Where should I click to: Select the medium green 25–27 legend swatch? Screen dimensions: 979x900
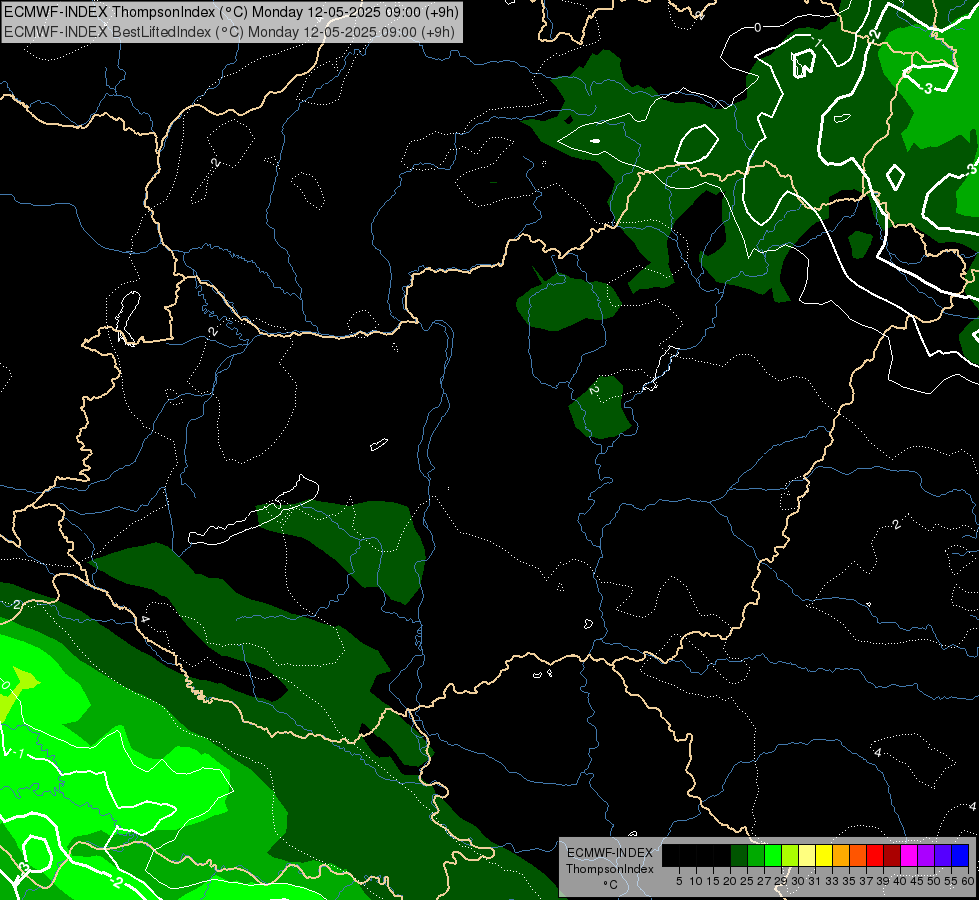pos(756,855)
